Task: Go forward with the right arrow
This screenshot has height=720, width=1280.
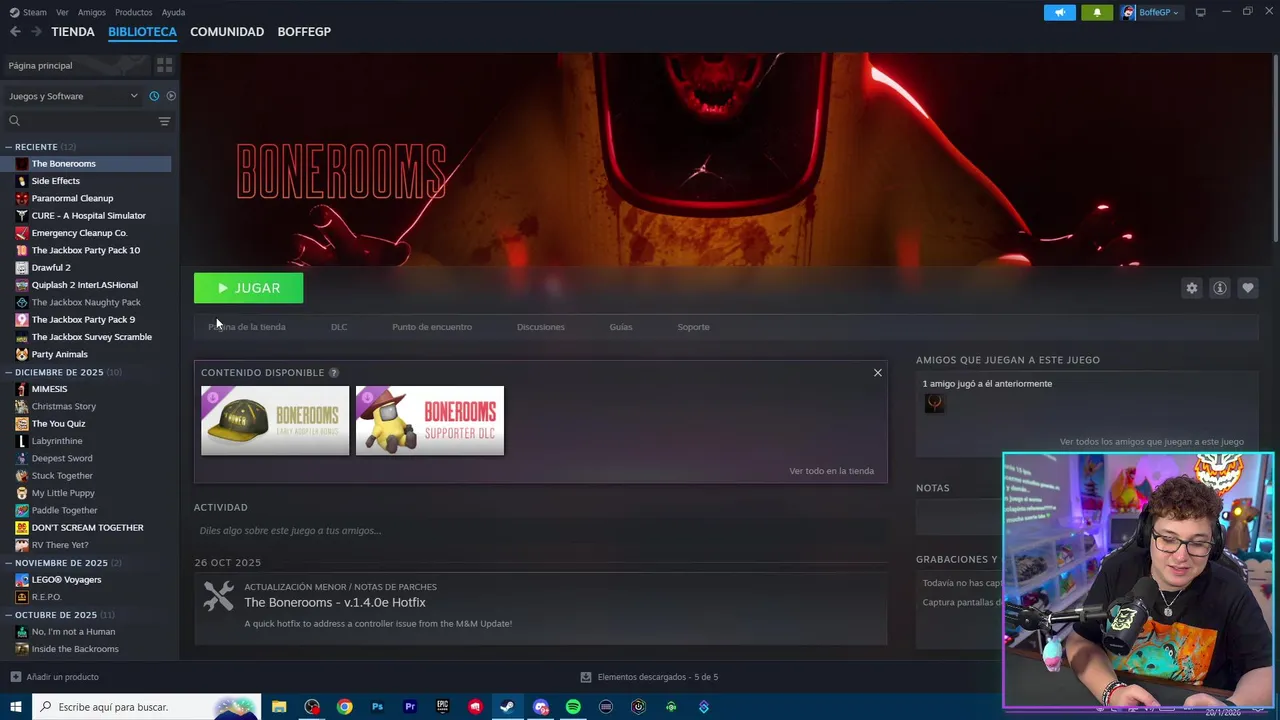Action: click(x=36, y=32)
